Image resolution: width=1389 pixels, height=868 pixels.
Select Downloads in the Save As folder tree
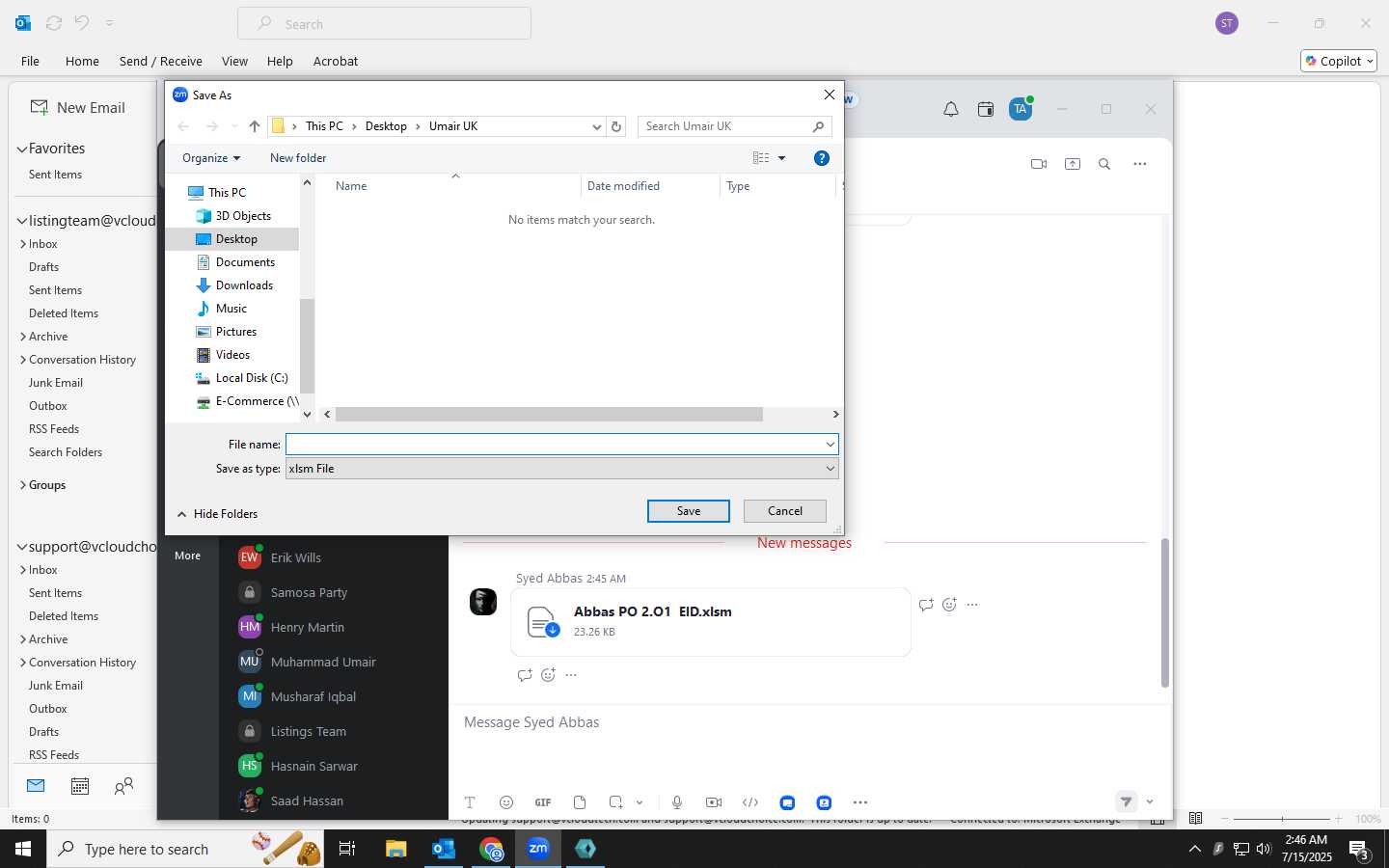244,285
